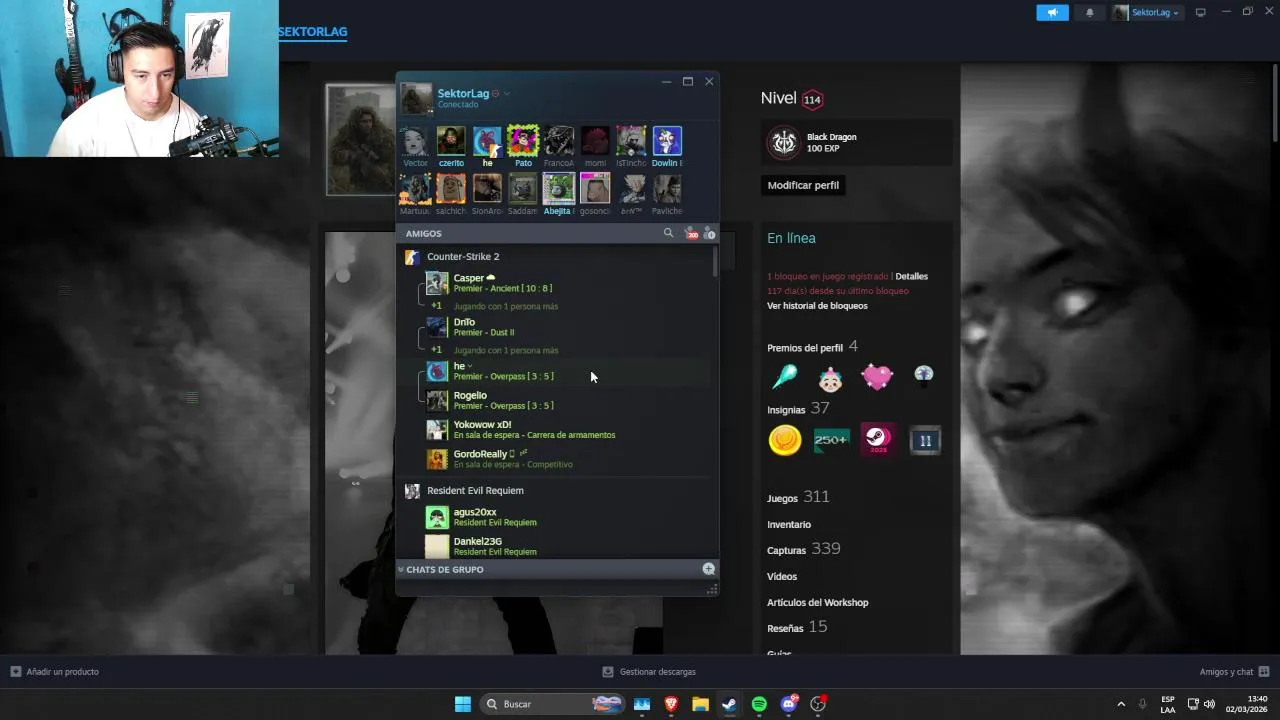Open Artículos del Workshop link

coord(818,602)
